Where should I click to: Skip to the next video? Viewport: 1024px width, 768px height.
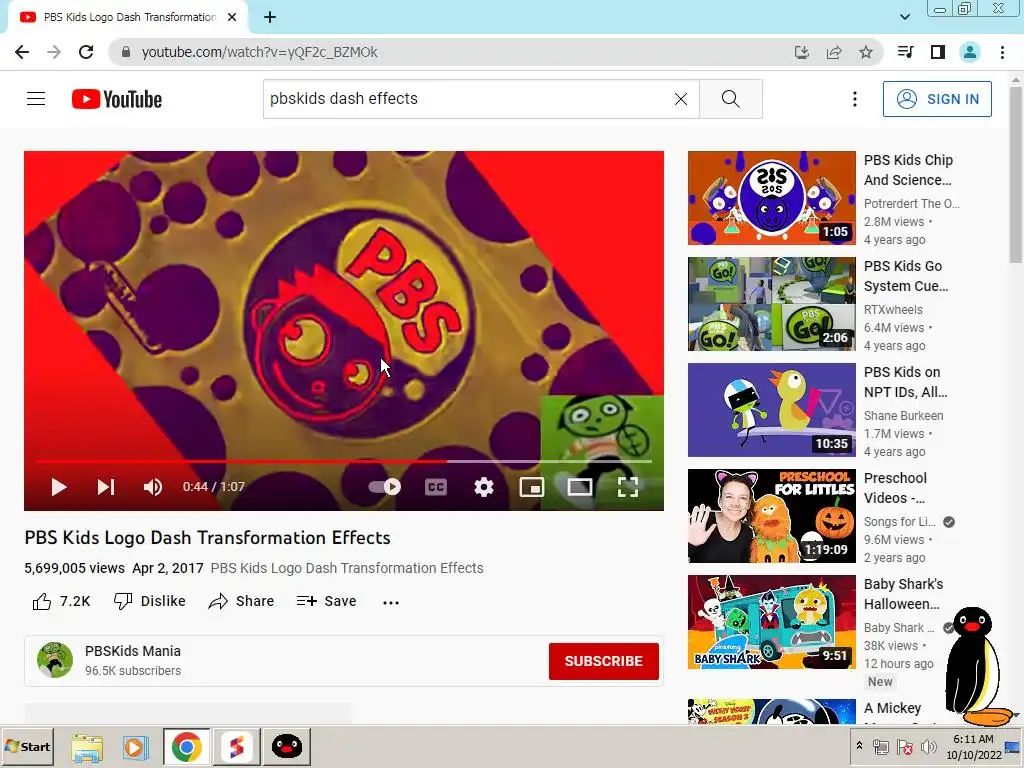tap(106, 487)
